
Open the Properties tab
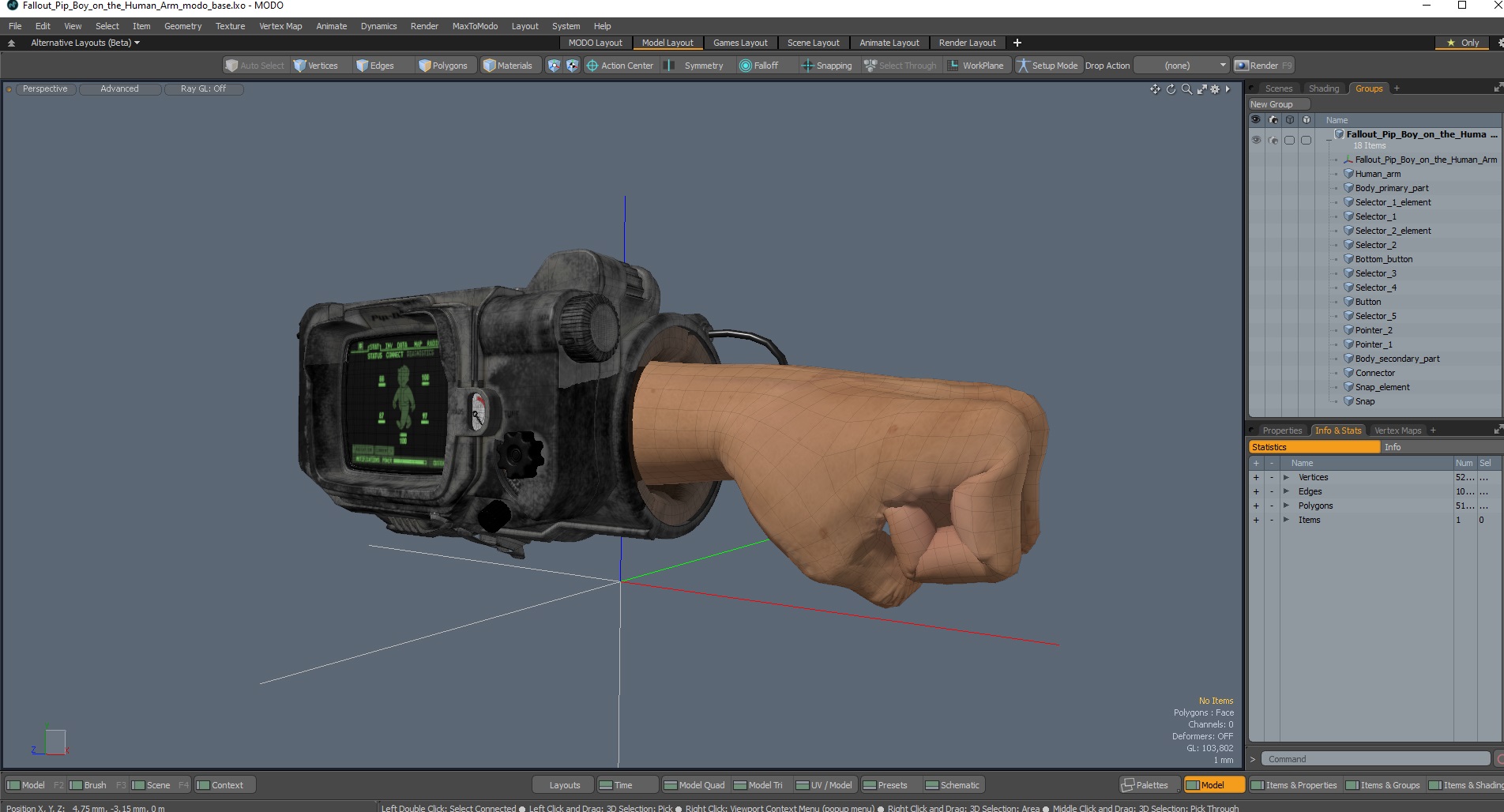click(1281, 430)
